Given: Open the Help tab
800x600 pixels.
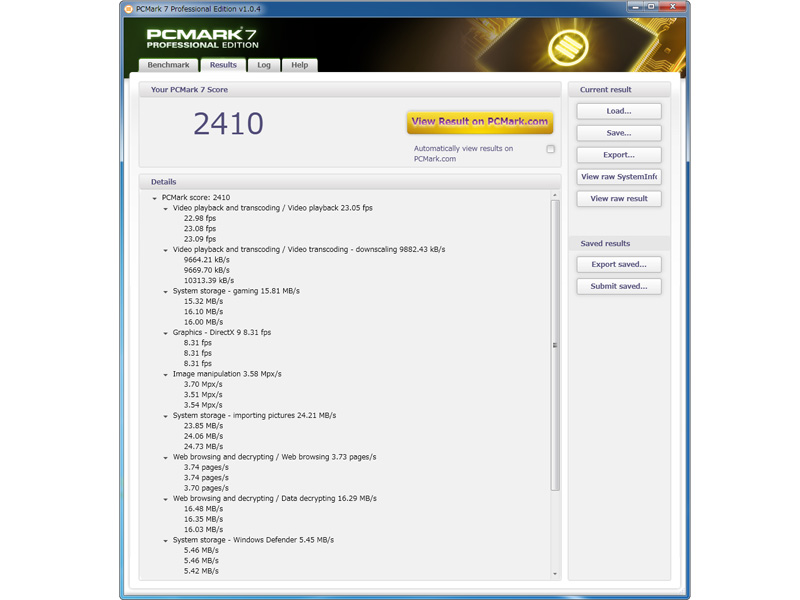Looking at the screenshot, I should pyautogui.click(x=299, y=65).
